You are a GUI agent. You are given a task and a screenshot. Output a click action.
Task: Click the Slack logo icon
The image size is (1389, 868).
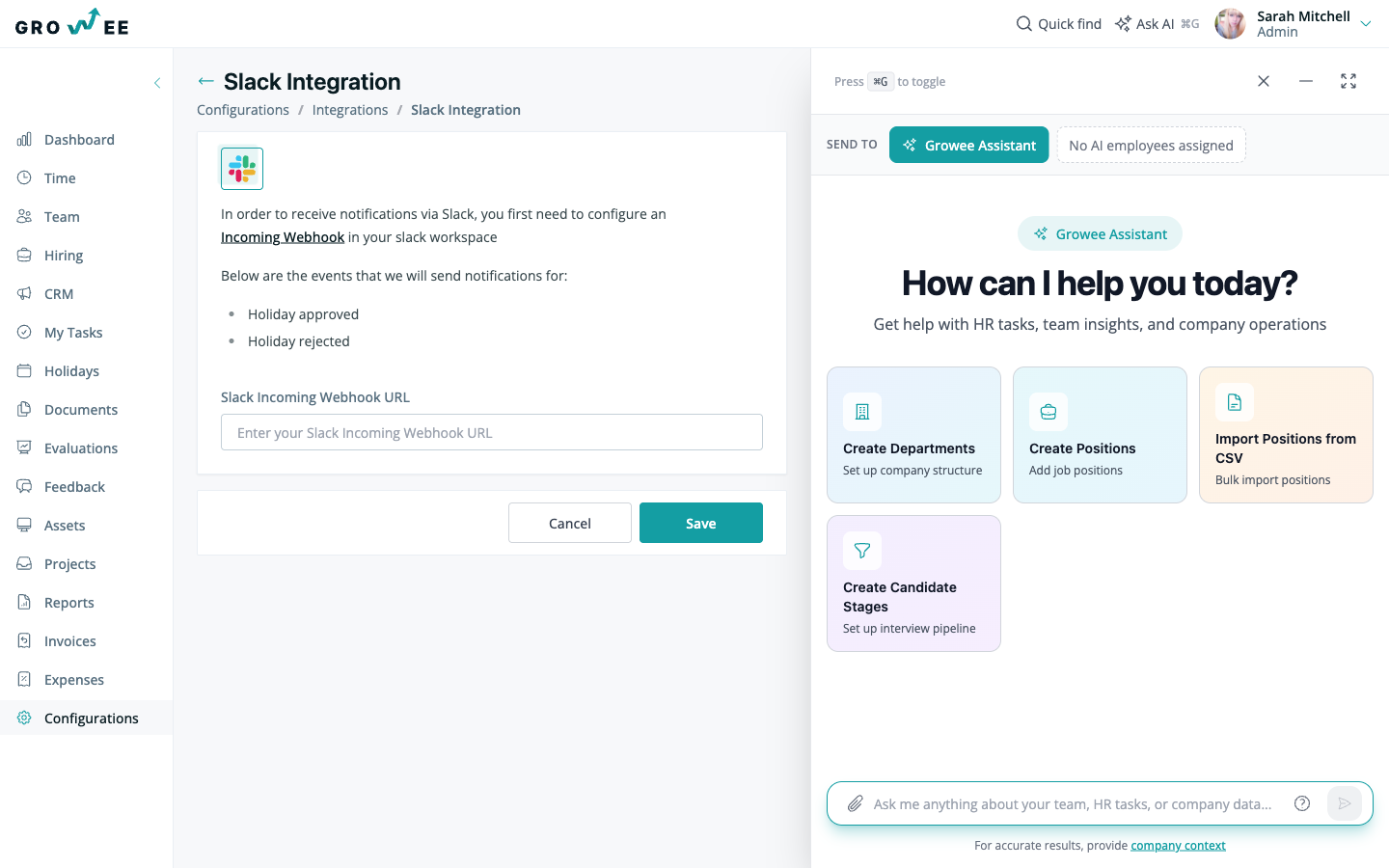[x=242, y=169]
